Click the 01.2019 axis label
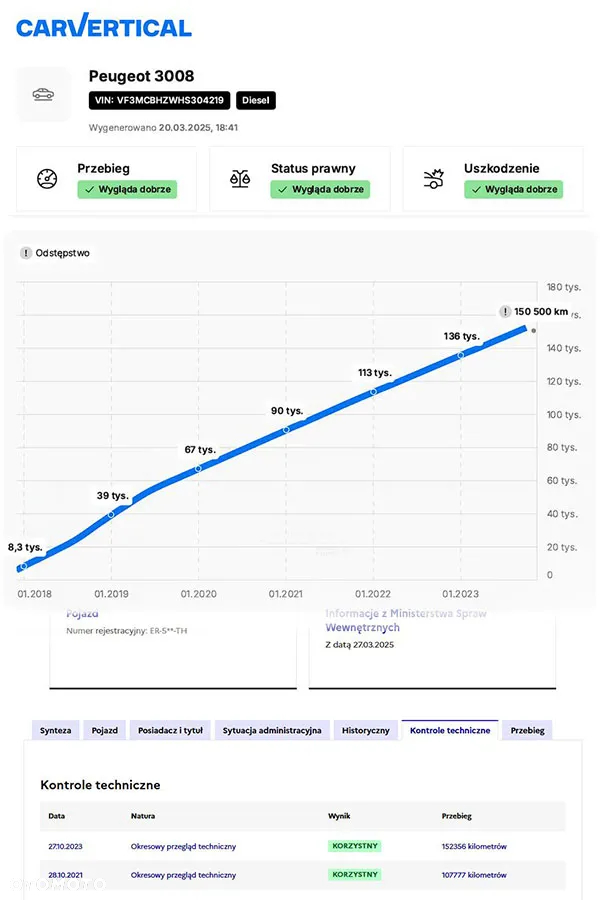The width and height of the screenshot is (600, 900). tap(111, 594)
